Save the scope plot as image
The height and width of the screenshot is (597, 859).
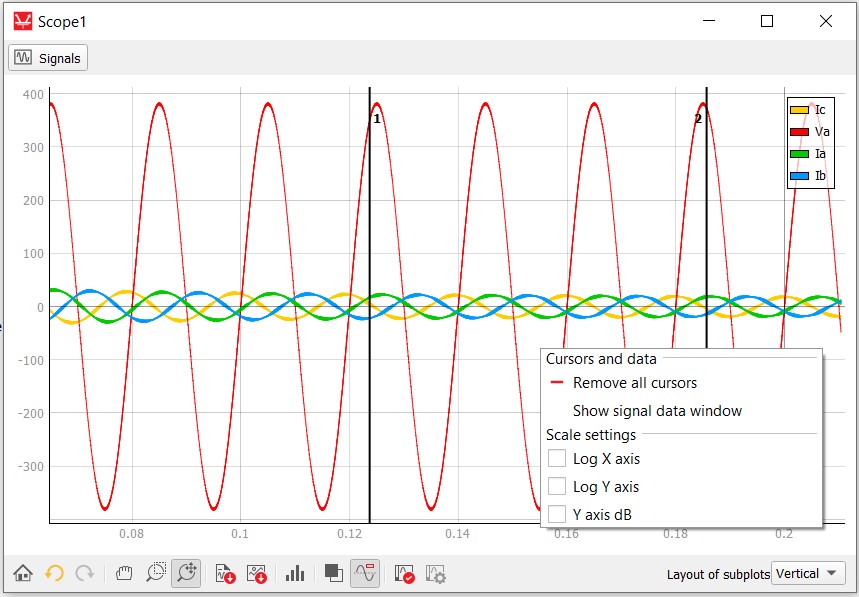[257, 574]
